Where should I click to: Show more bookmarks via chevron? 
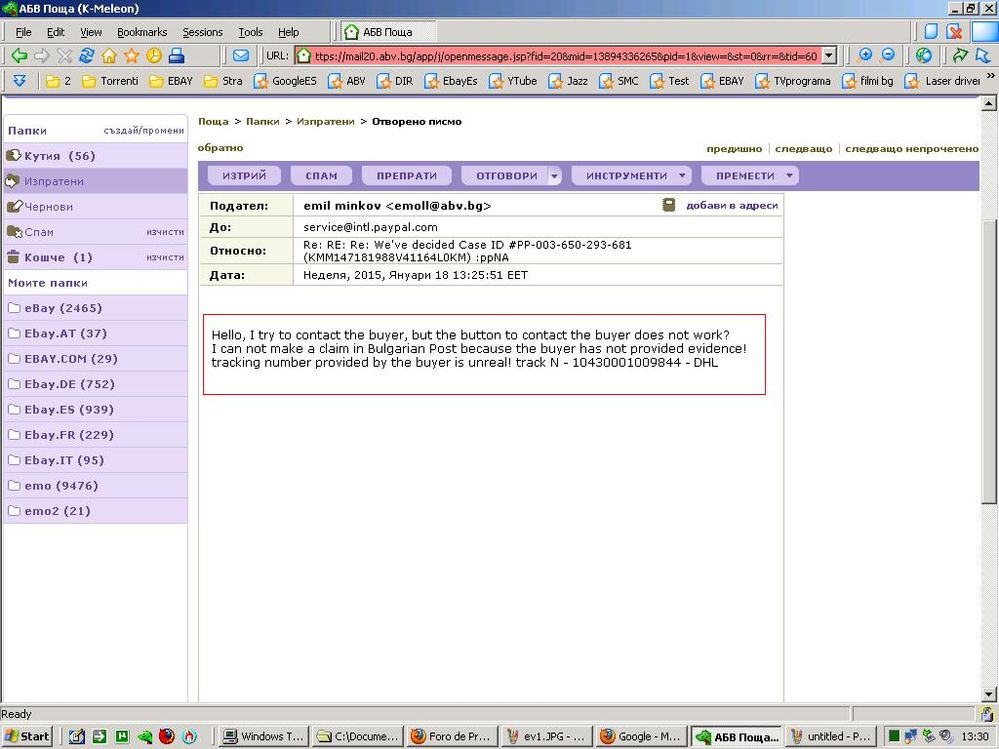pyautogui.click(x=990, y=76)
